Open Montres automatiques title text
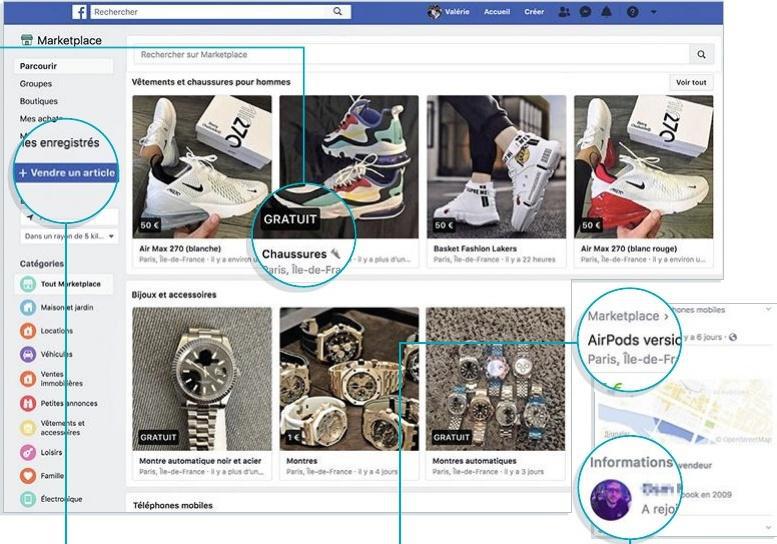777x544 pixels. click(x=474, y=461)
